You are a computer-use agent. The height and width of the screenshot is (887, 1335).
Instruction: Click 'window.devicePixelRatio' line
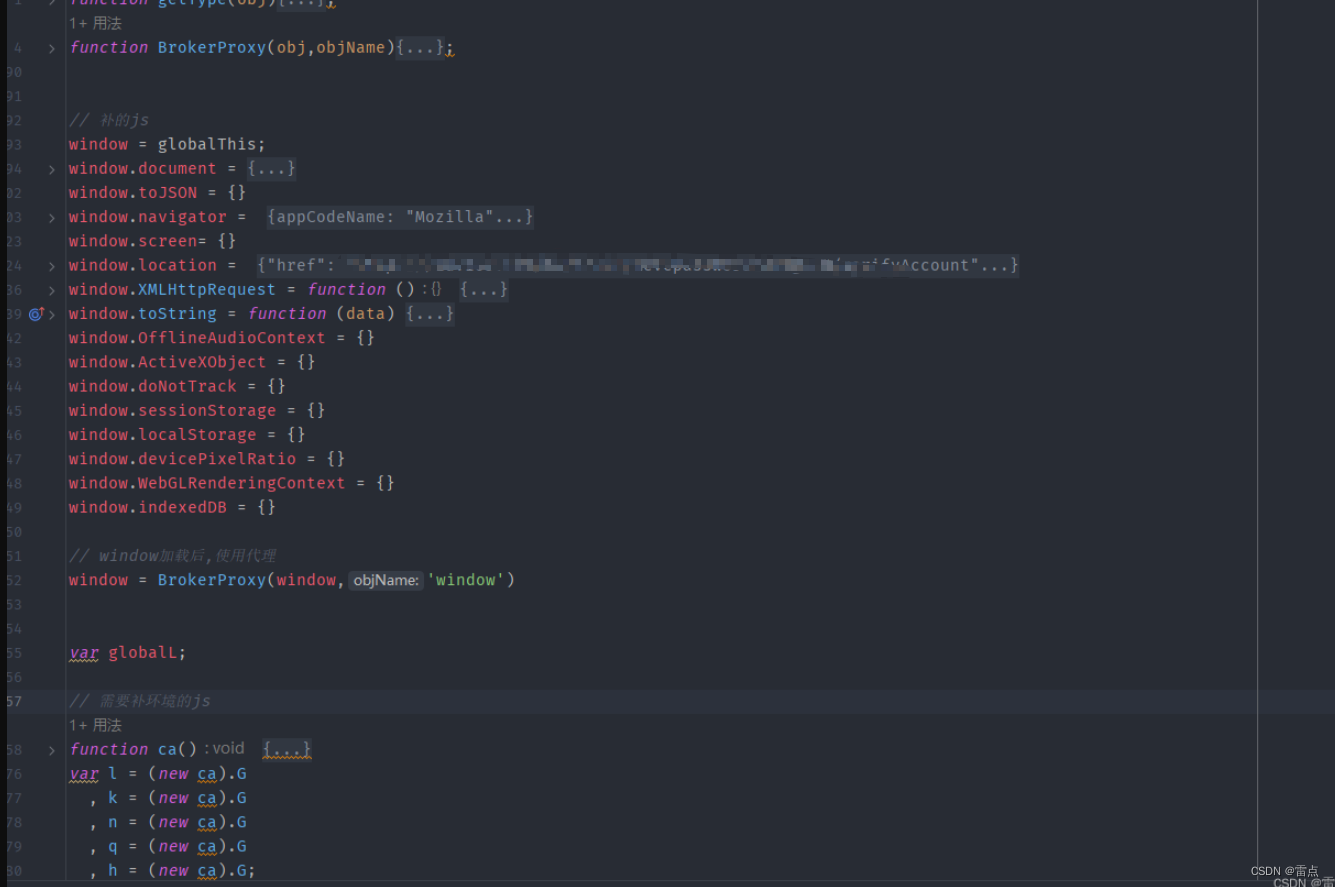coord(207,459)
